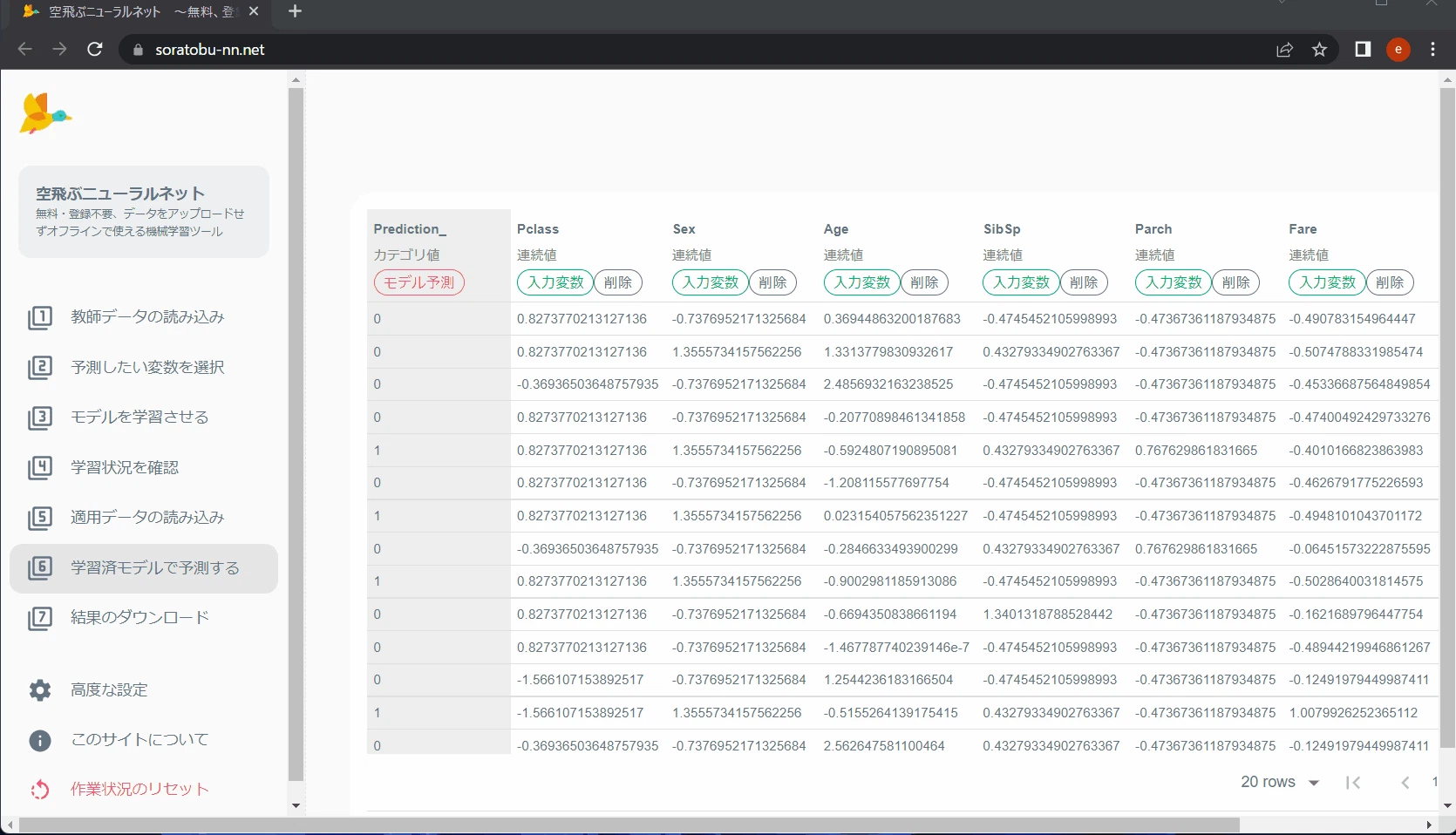Click step 4 icon for 学習状況を確認
Screen dimensions: 1456x835
[x=40, y=467]
